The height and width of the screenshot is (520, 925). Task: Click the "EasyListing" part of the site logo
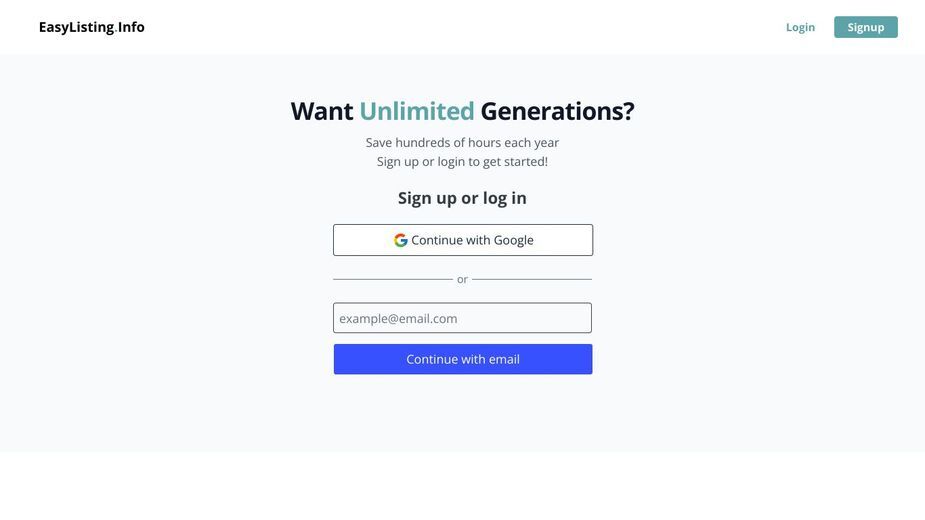76,27
